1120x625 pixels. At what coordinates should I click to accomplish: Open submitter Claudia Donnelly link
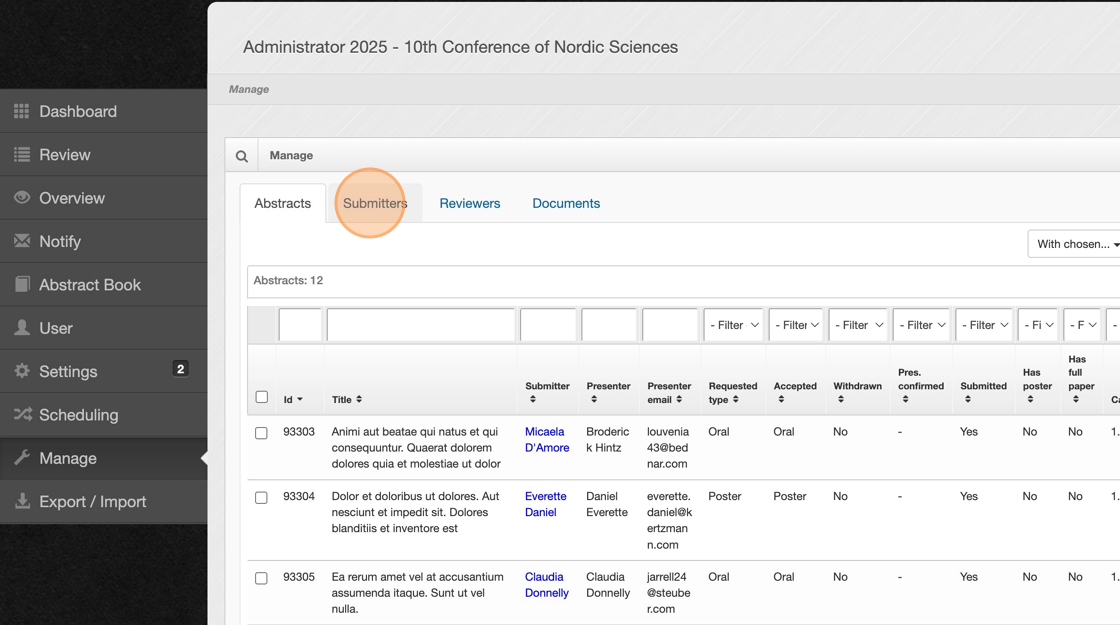pyautogui.click(x=546, y=585)
